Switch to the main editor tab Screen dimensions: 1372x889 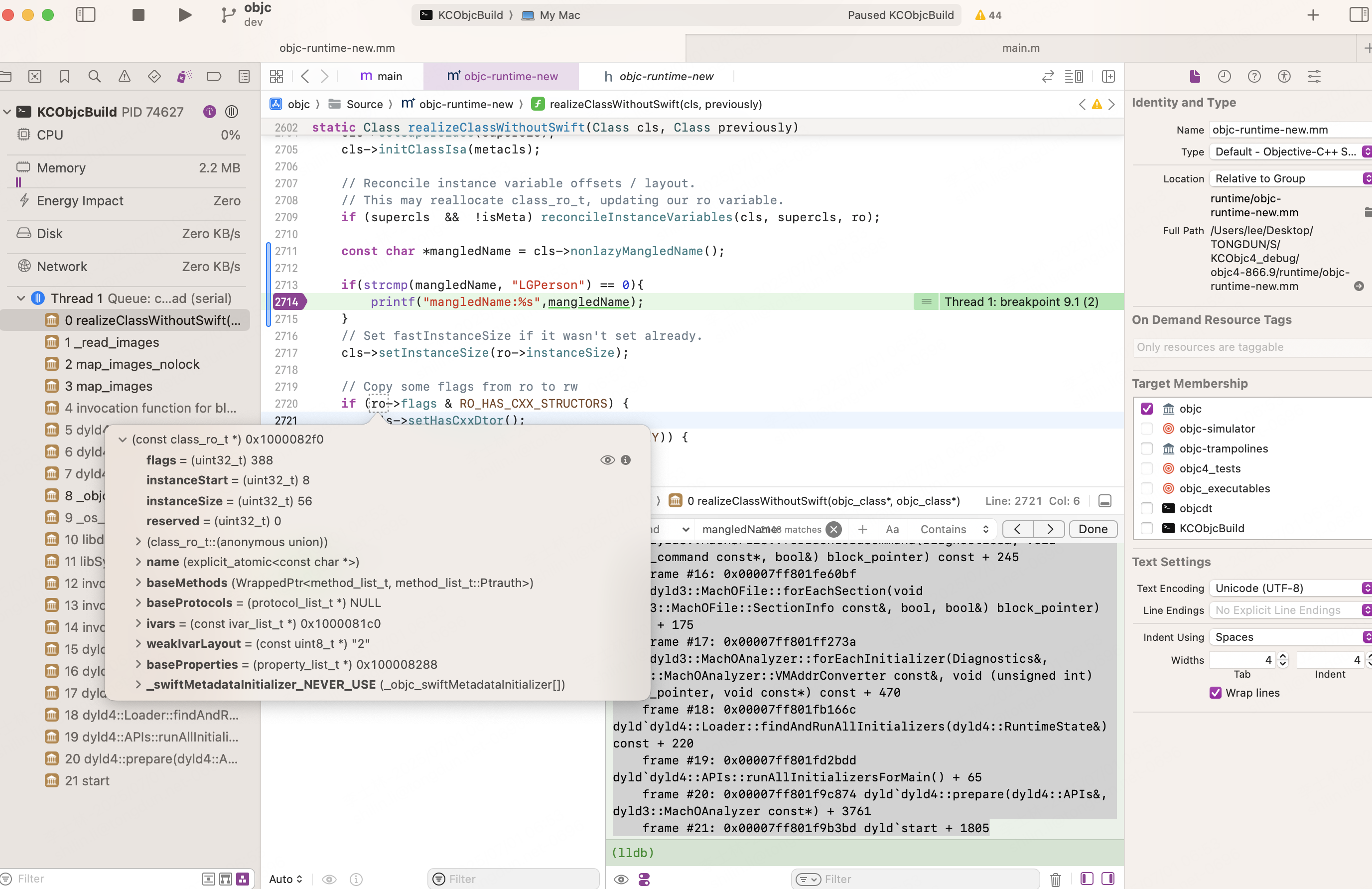click(x=381, y=76)
